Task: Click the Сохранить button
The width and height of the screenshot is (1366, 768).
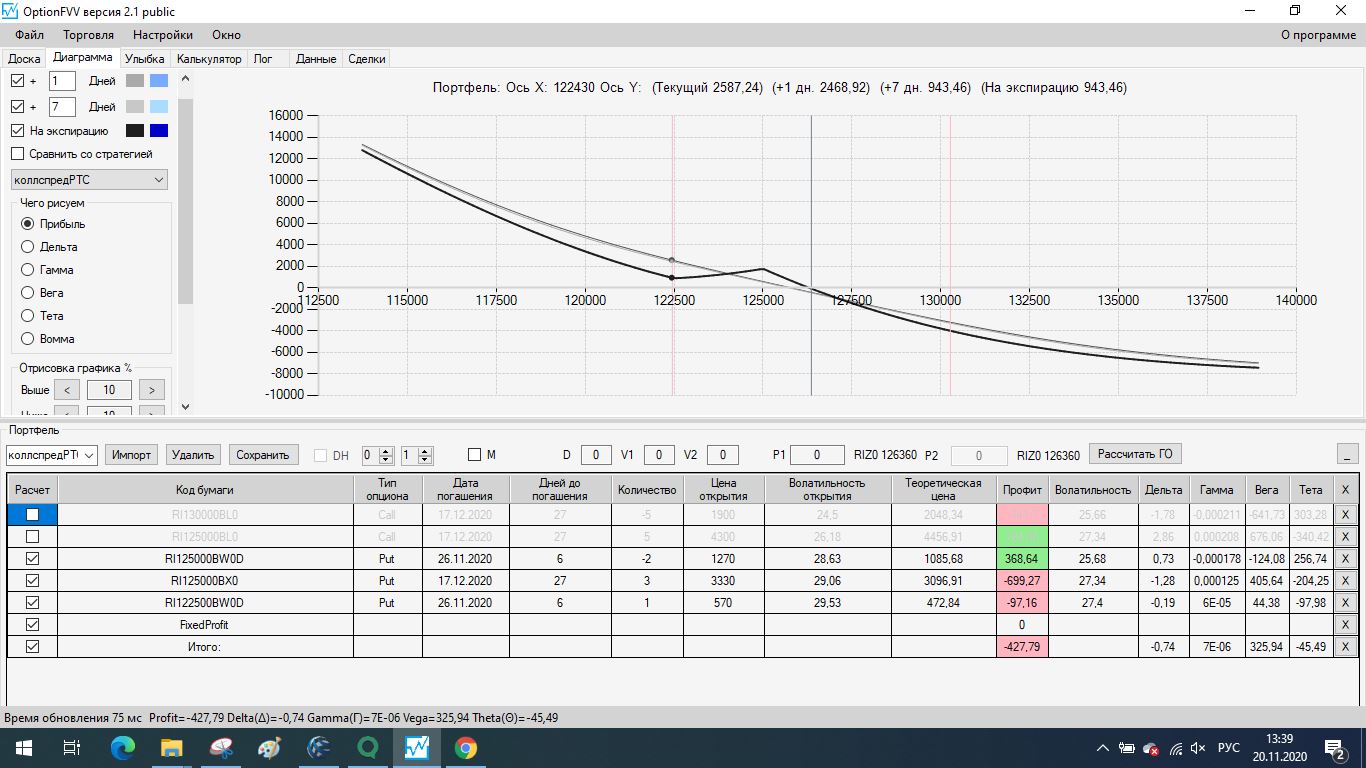Action: pos(263,455)
